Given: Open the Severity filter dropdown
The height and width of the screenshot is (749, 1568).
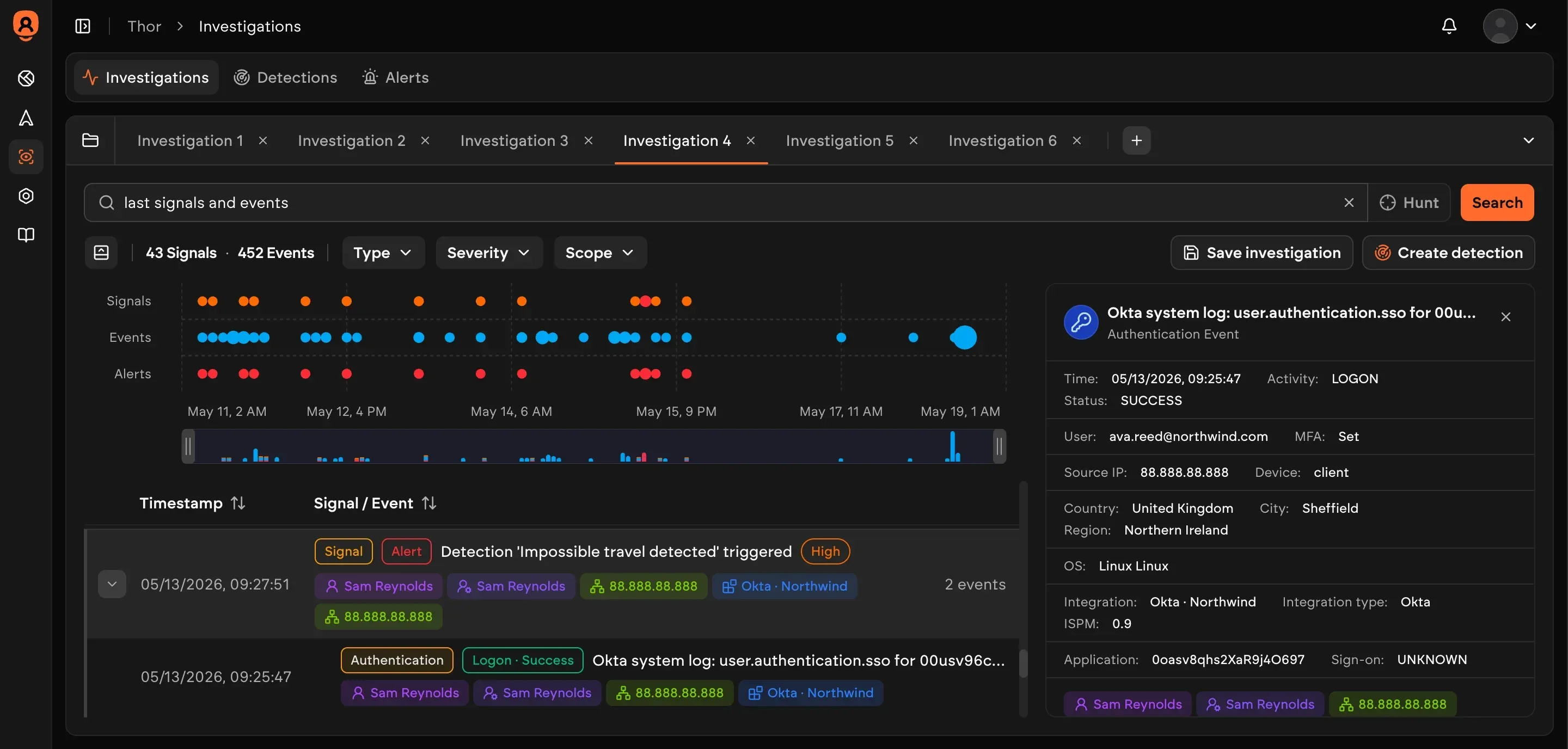Looking at the screenshot, I should pyautogui.click(x=489, y=253).
